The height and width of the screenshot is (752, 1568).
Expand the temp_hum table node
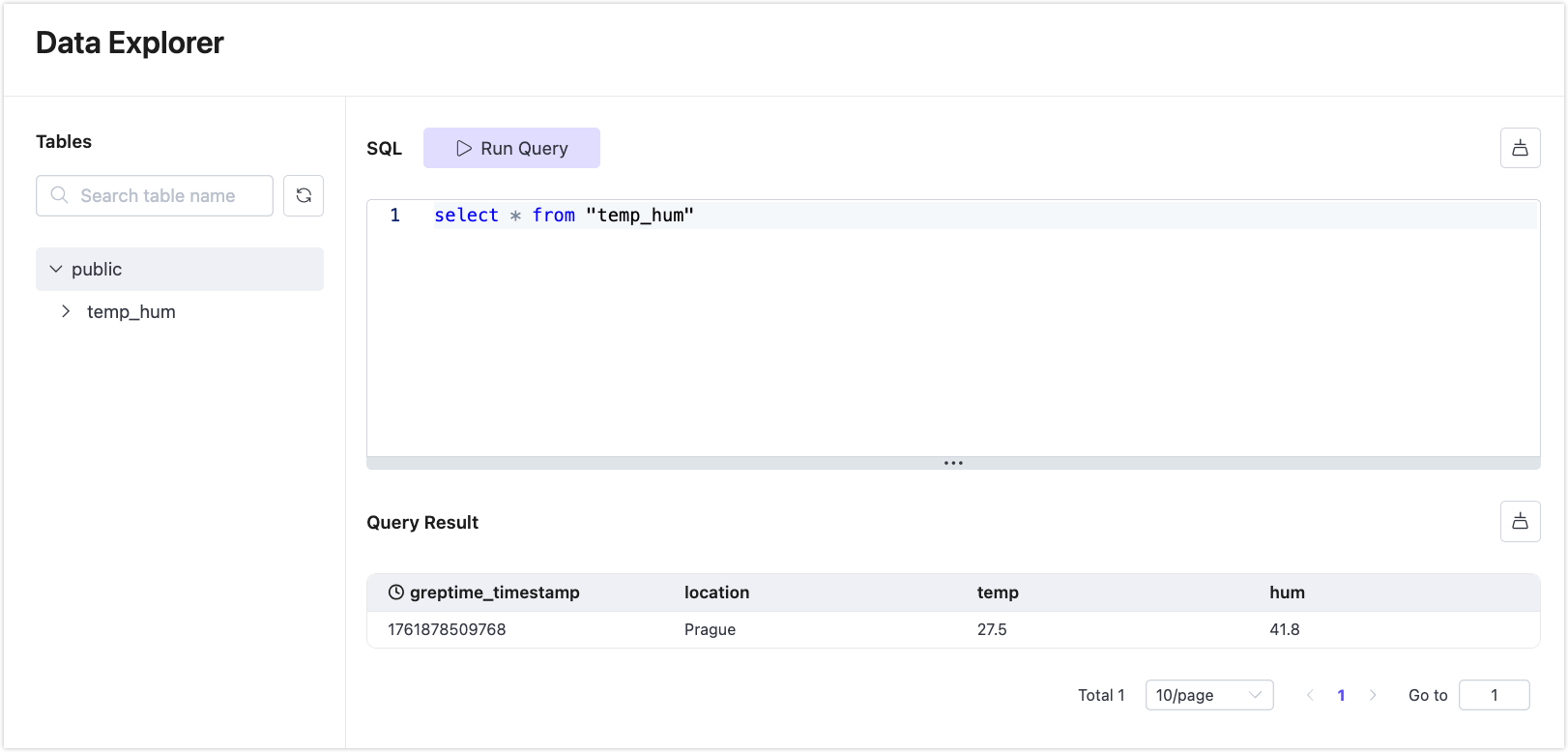tap(66, 311)
